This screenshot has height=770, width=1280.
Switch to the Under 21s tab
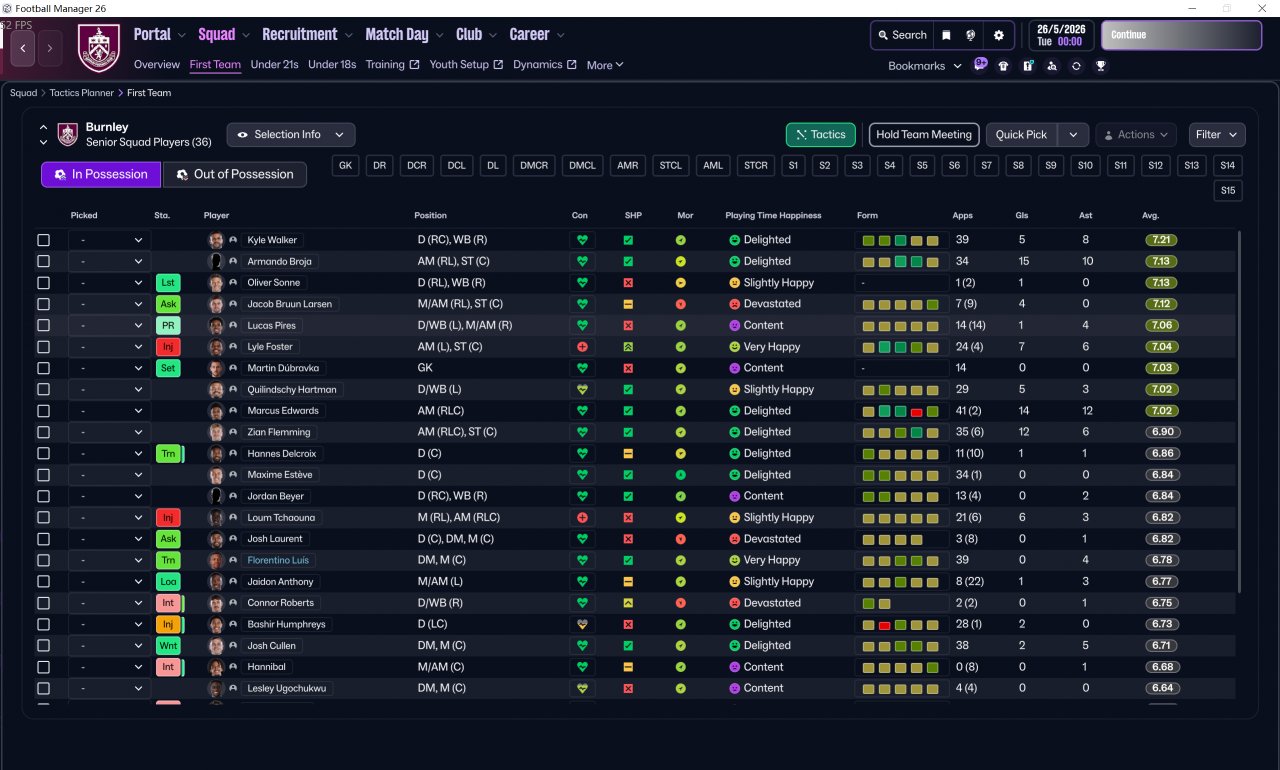(x=275, y=65)
